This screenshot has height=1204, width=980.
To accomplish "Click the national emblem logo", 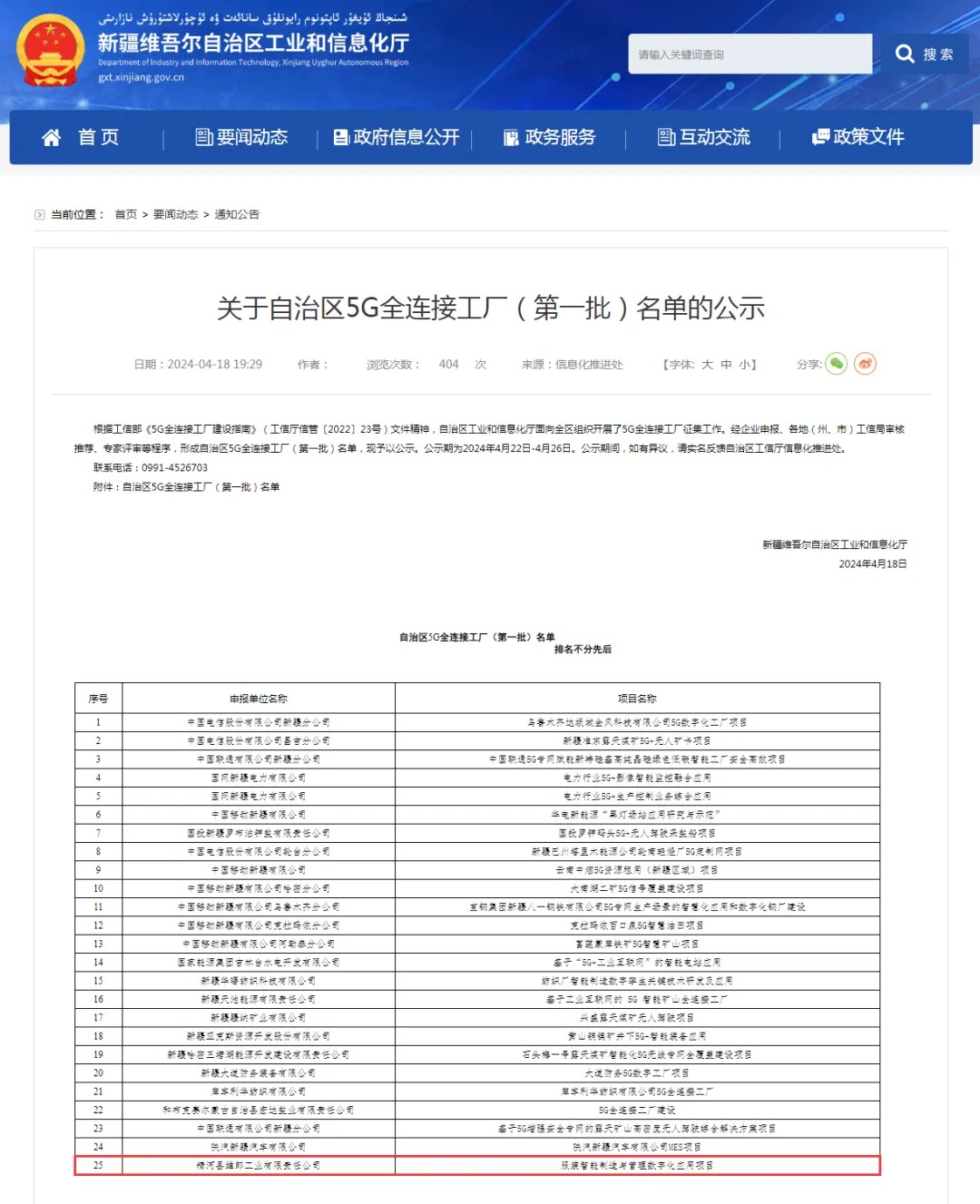I will [x=51, y=51].
